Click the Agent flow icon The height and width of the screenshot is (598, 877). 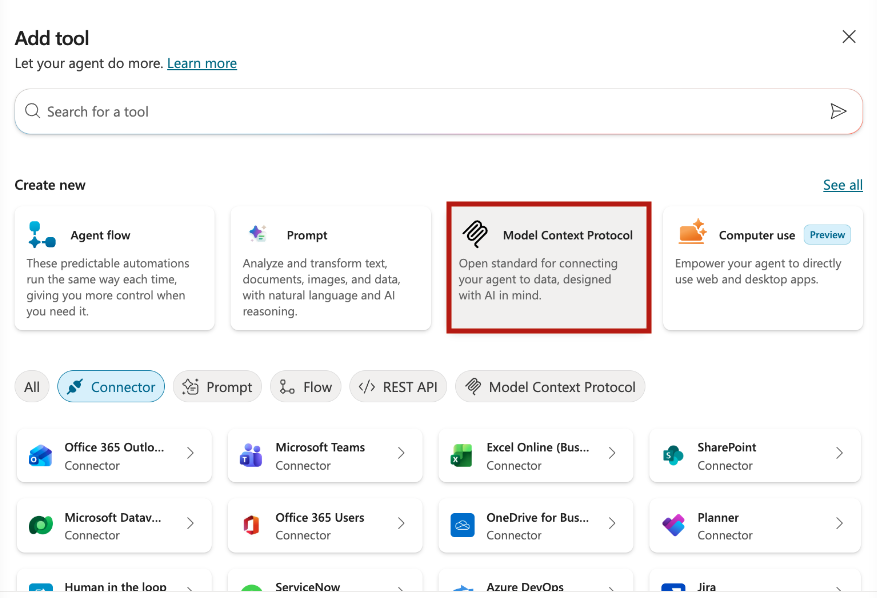click(x=42, y=234)
